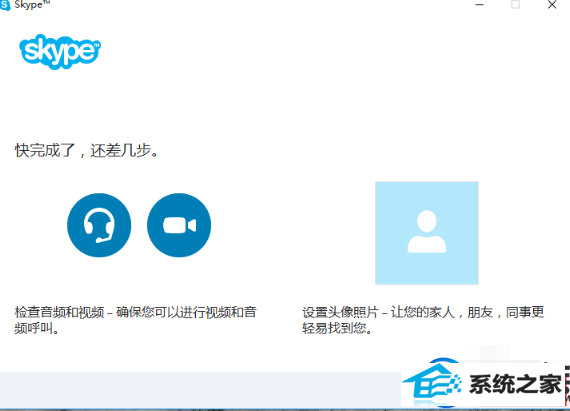
Task: Maximize the Skype window
Action: 515,5
